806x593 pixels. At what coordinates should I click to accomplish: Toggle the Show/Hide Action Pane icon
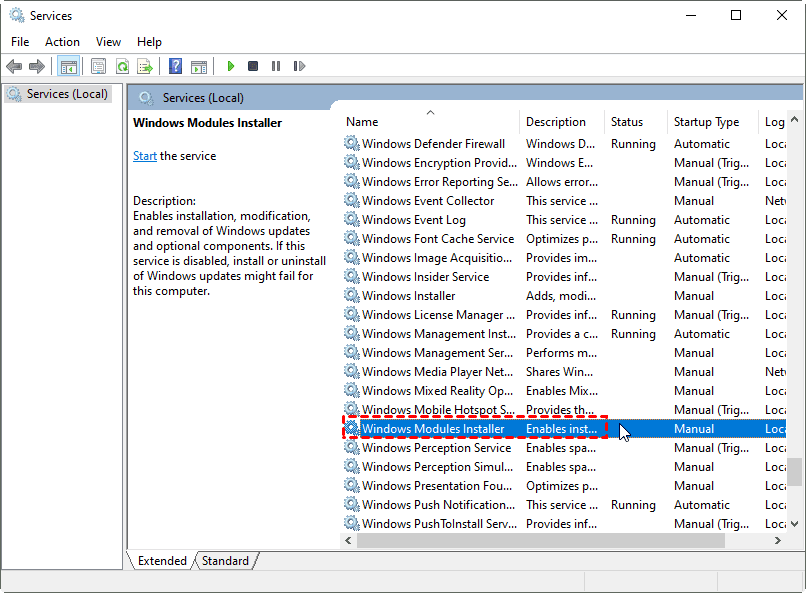[x=199, y=66]
